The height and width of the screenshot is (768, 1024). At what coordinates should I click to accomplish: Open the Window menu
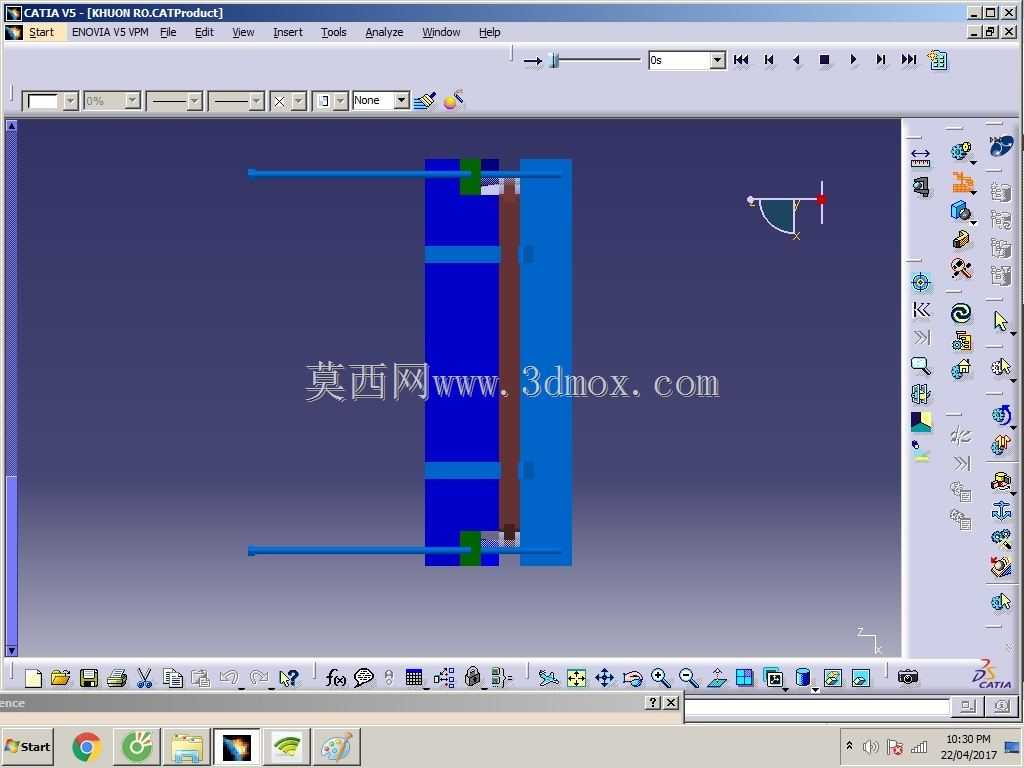[441, 32]
